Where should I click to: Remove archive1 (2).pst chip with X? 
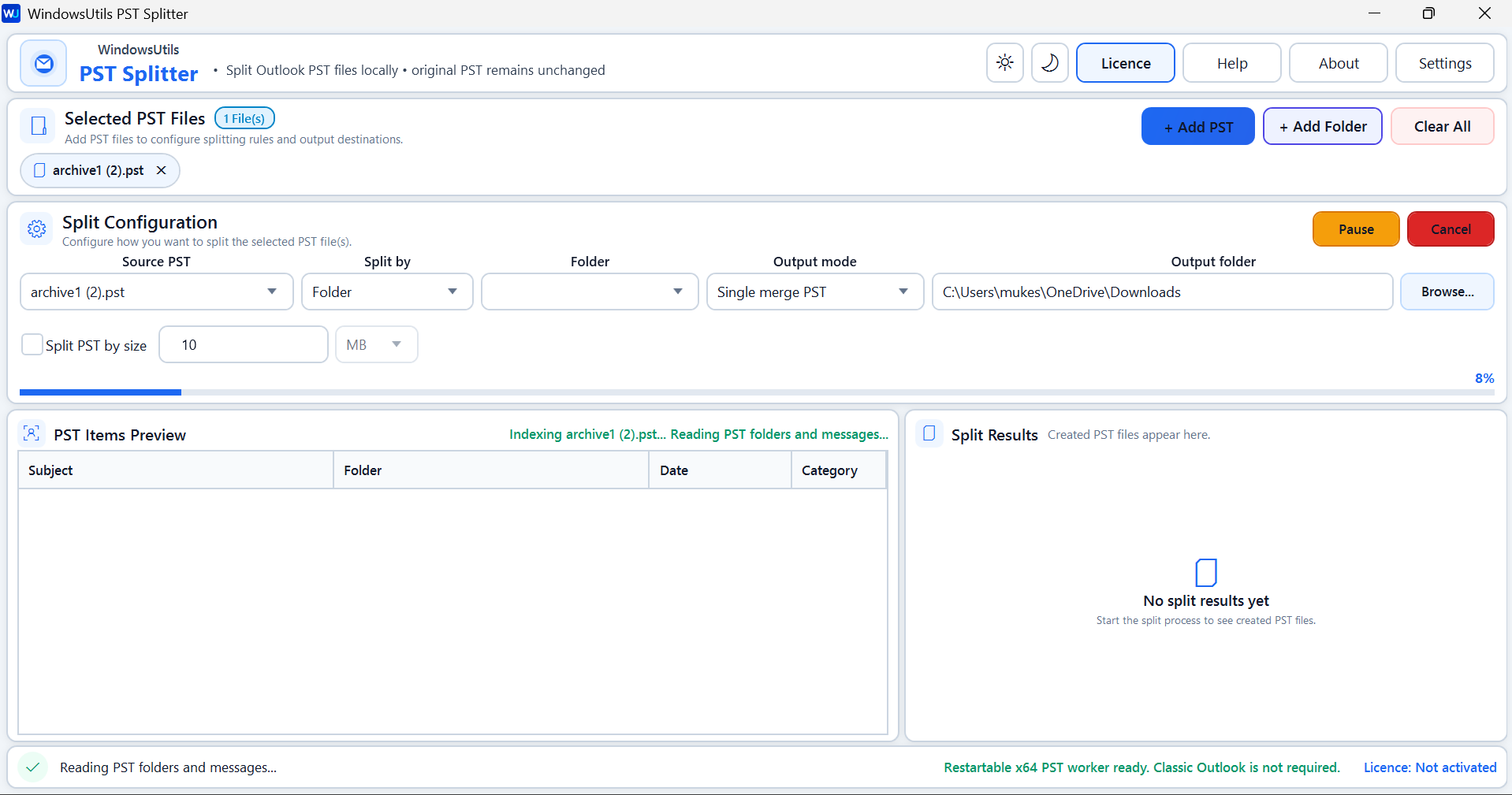click(161, 170)
